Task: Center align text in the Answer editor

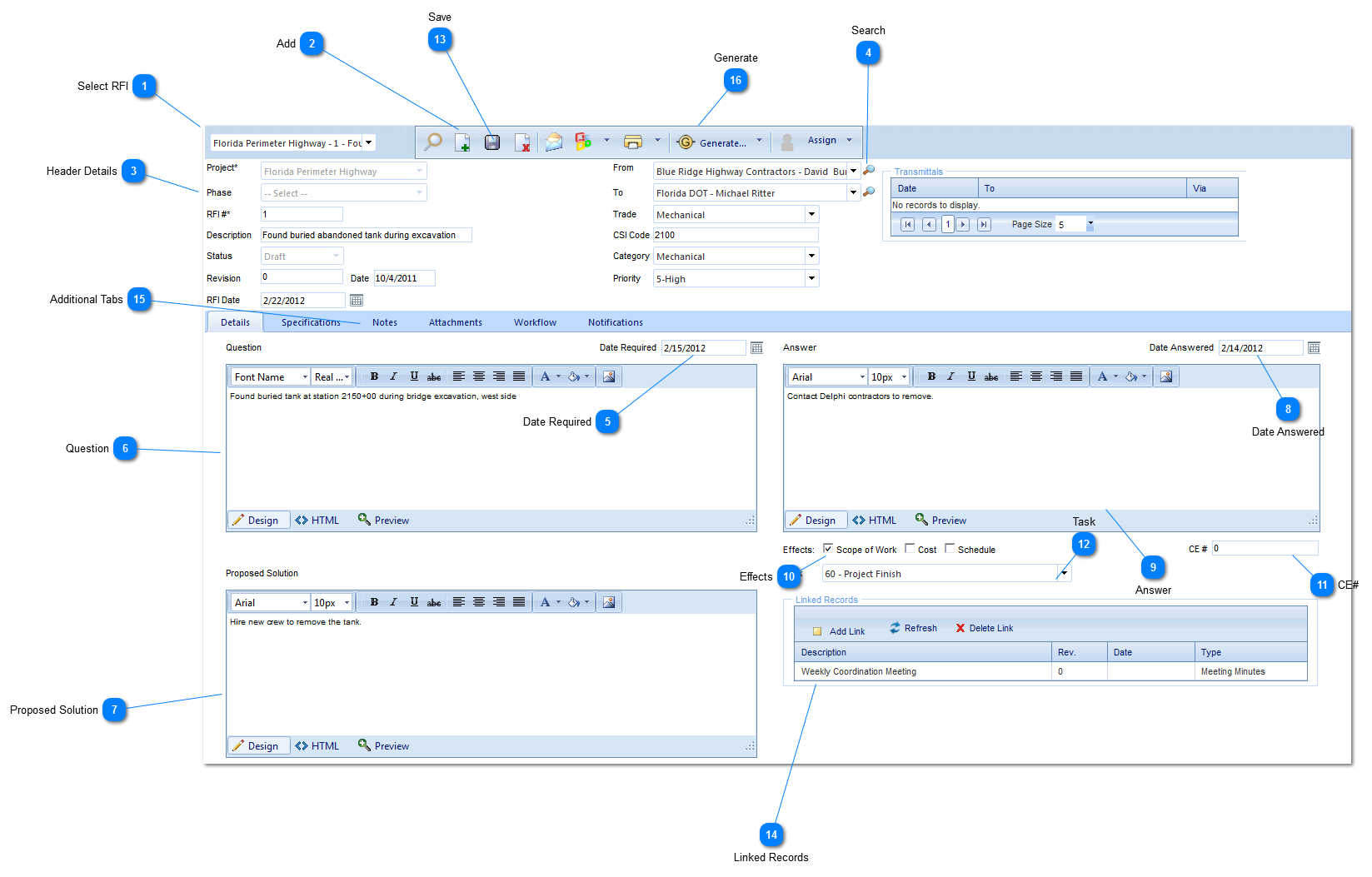Action: tap(1036, 376)
